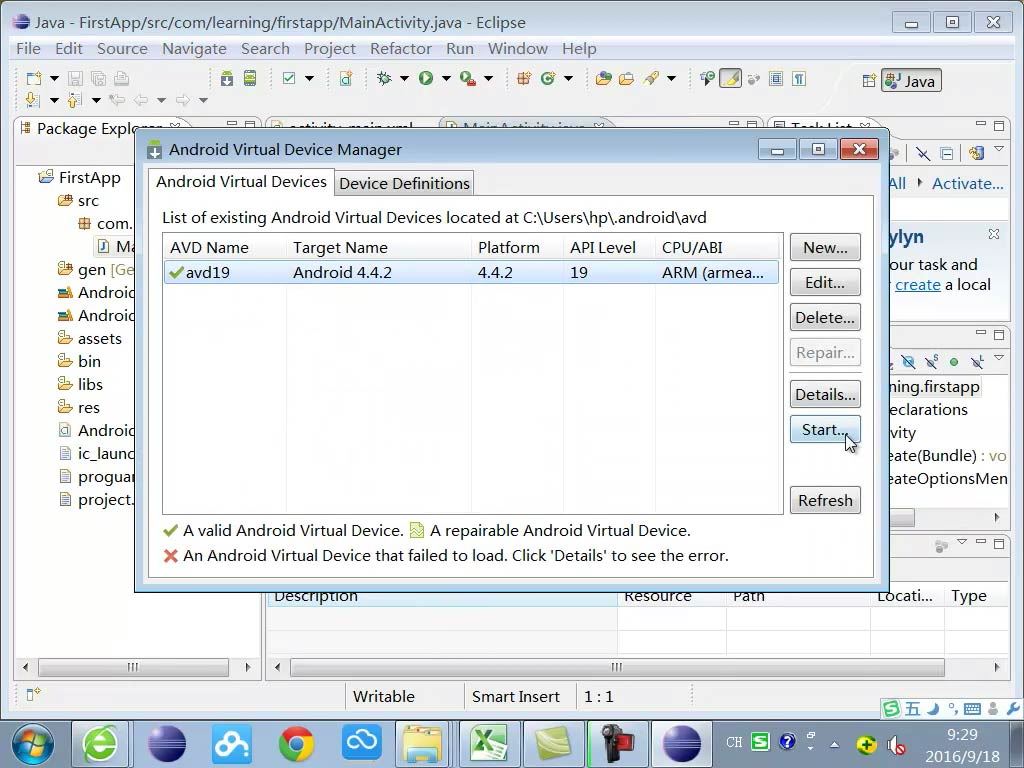
Task: Select the avd19 row in device list
Action: 471,272
